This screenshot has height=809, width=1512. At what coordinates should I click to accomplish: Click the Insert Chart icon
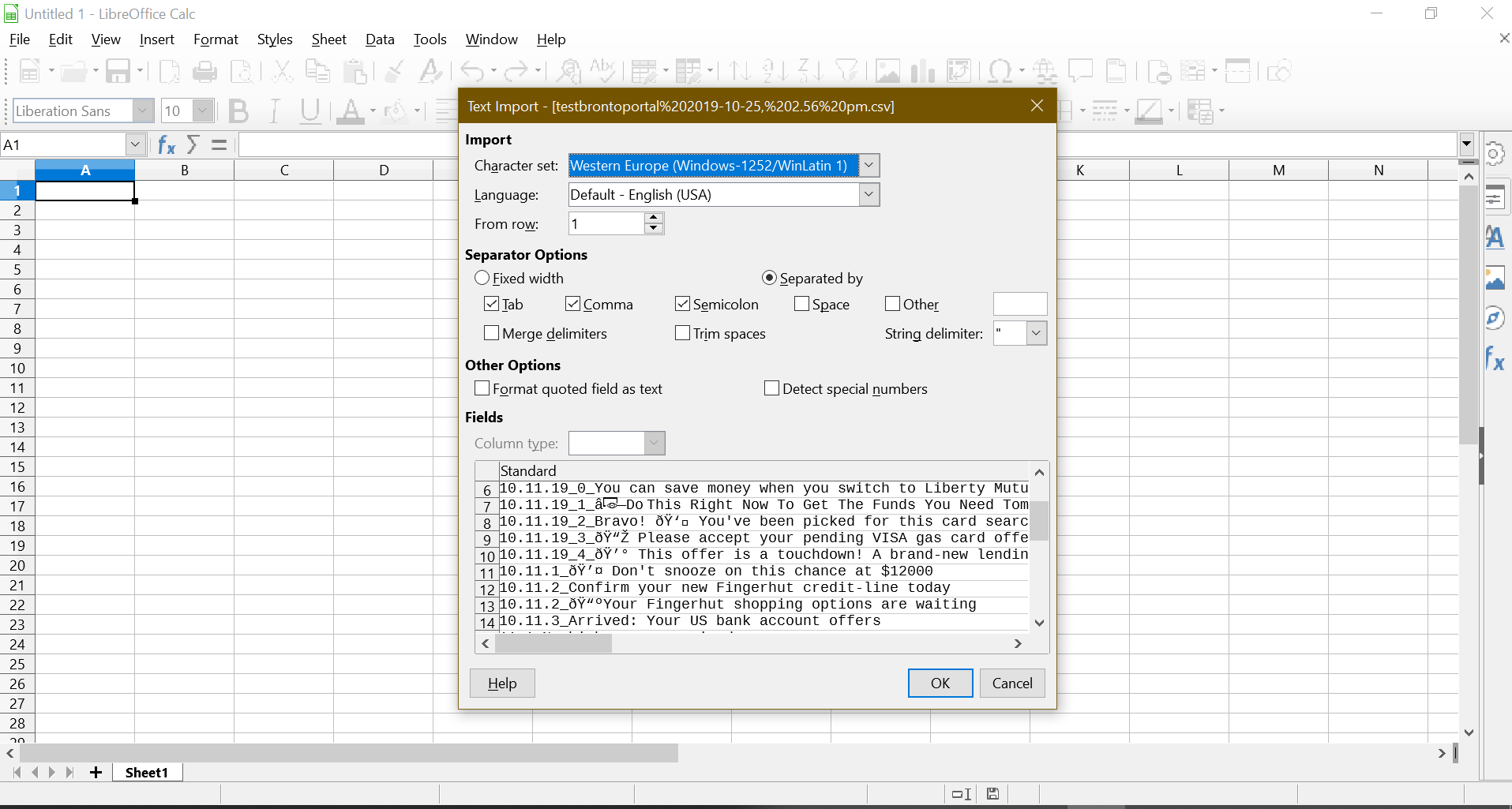[x=922, y=72]
